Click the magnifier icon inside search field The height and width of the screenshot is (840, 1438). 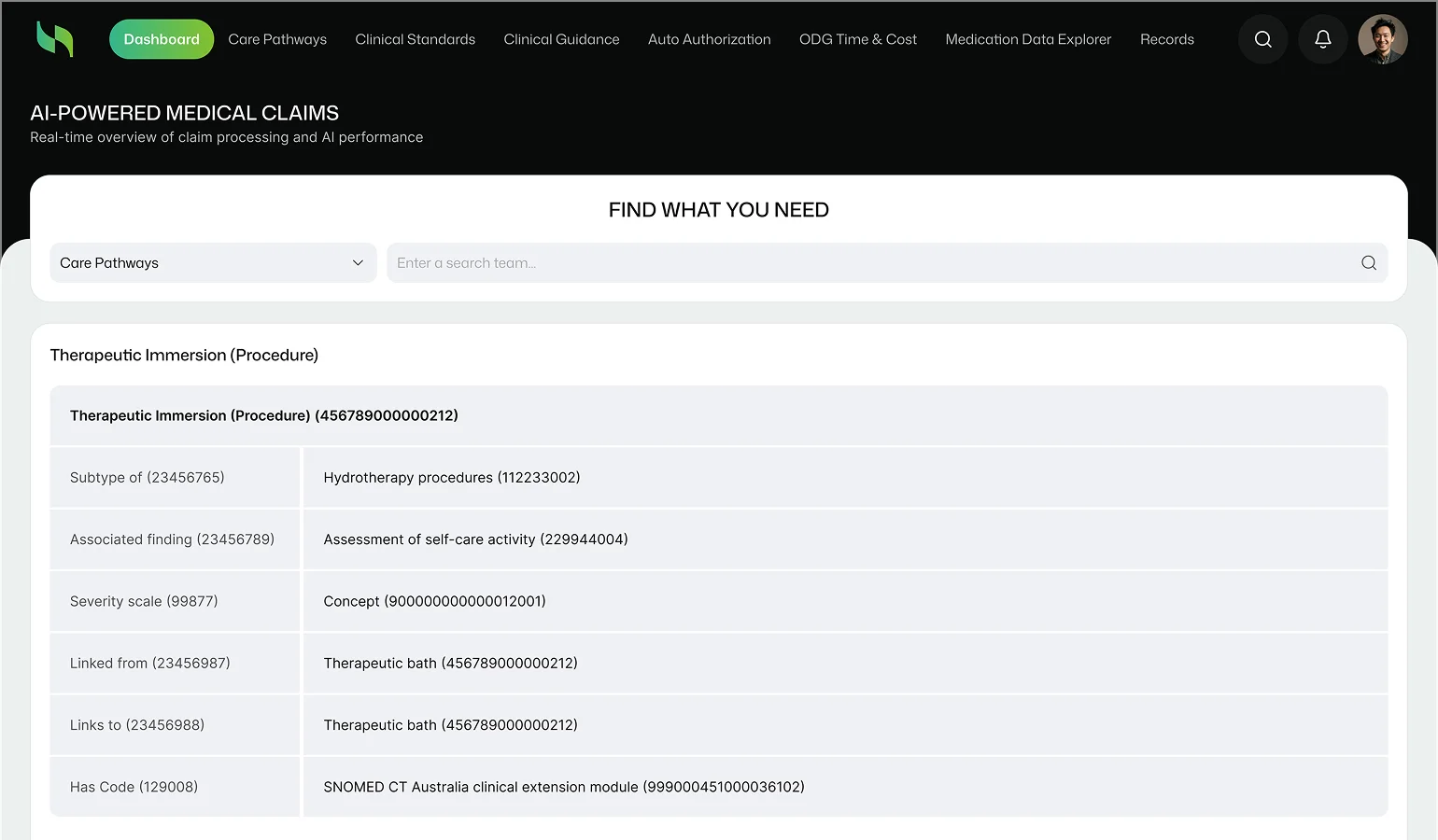tap(1368, 263)
